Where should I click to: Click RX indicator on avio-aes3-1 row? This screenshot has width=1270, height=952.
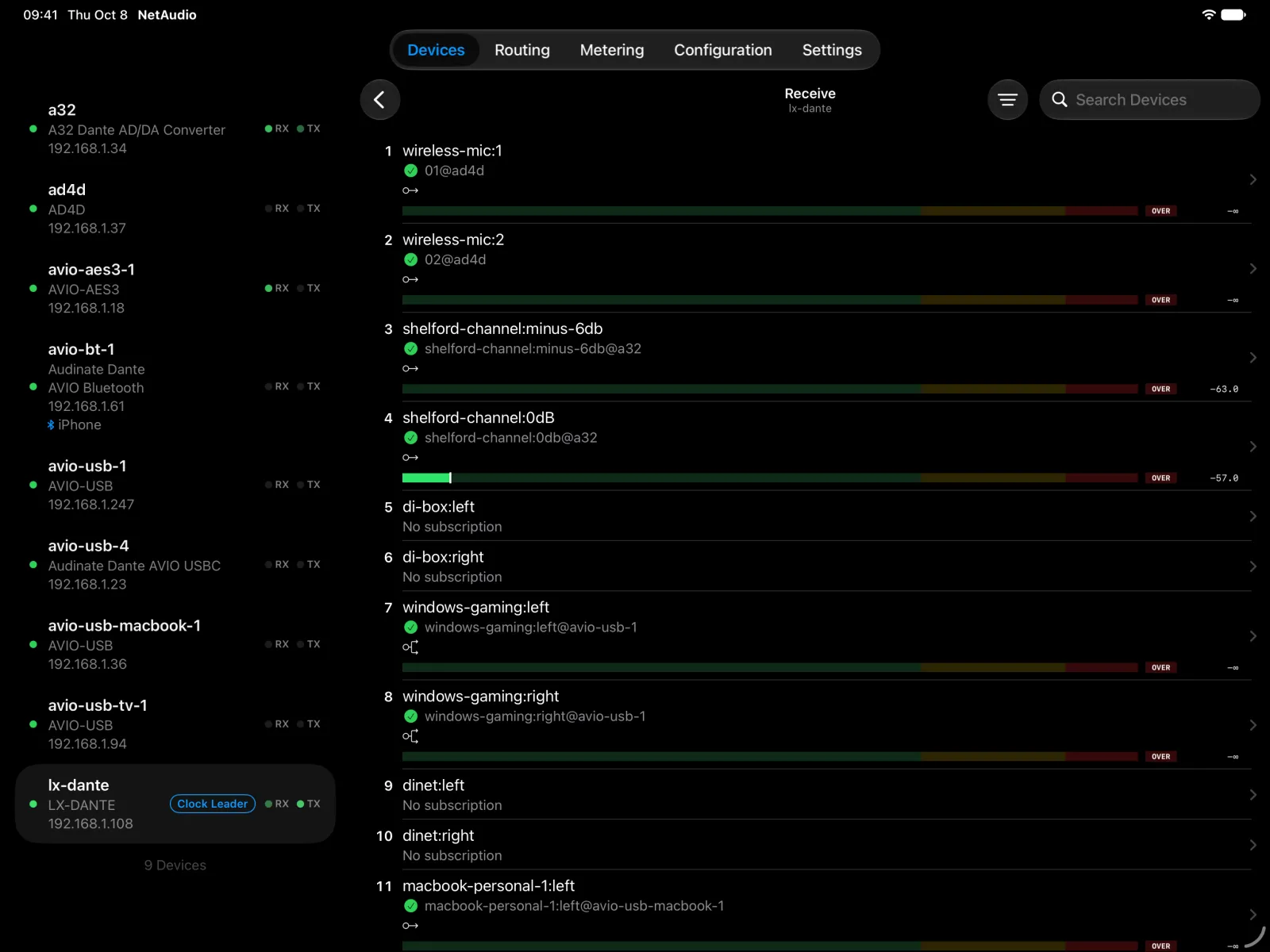tap(277, 288)
